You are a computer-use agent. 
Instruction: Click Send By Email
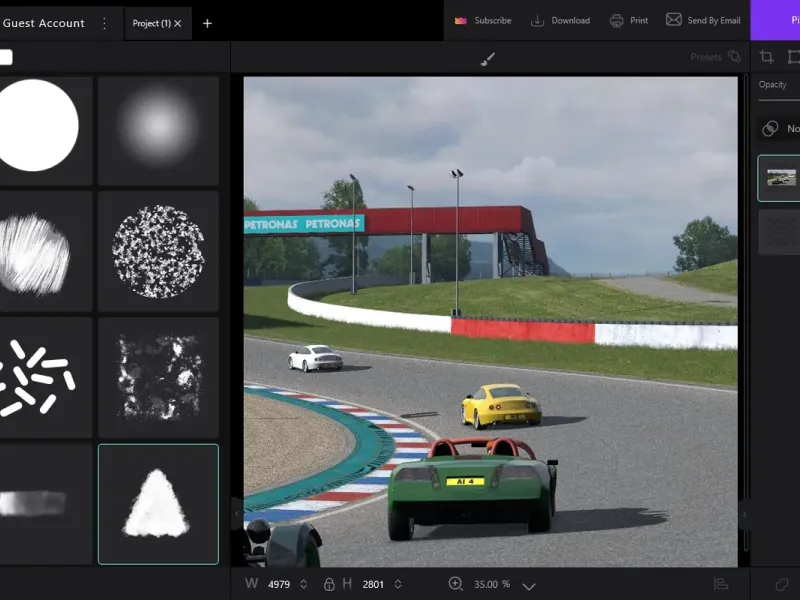point(703,20)
